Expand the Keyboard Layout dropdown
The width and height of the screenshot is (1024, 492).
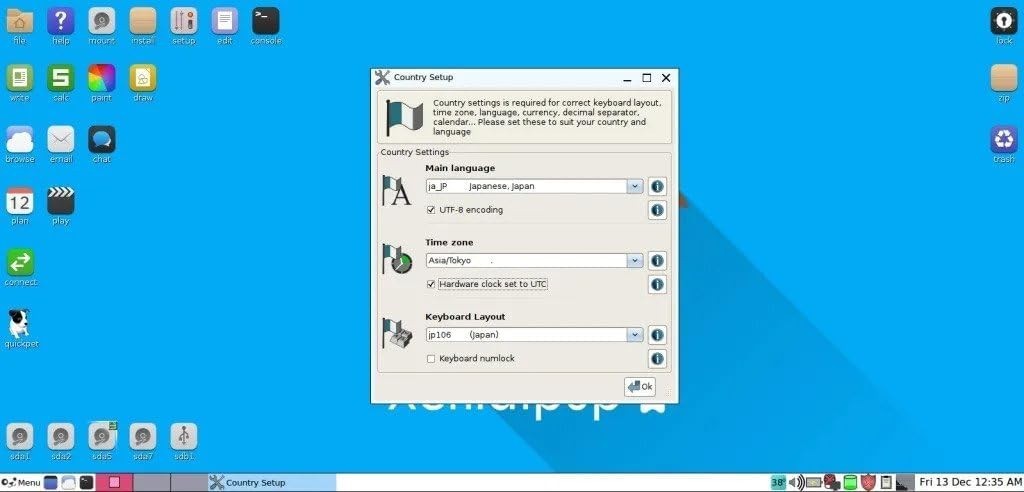click(635, 335)
